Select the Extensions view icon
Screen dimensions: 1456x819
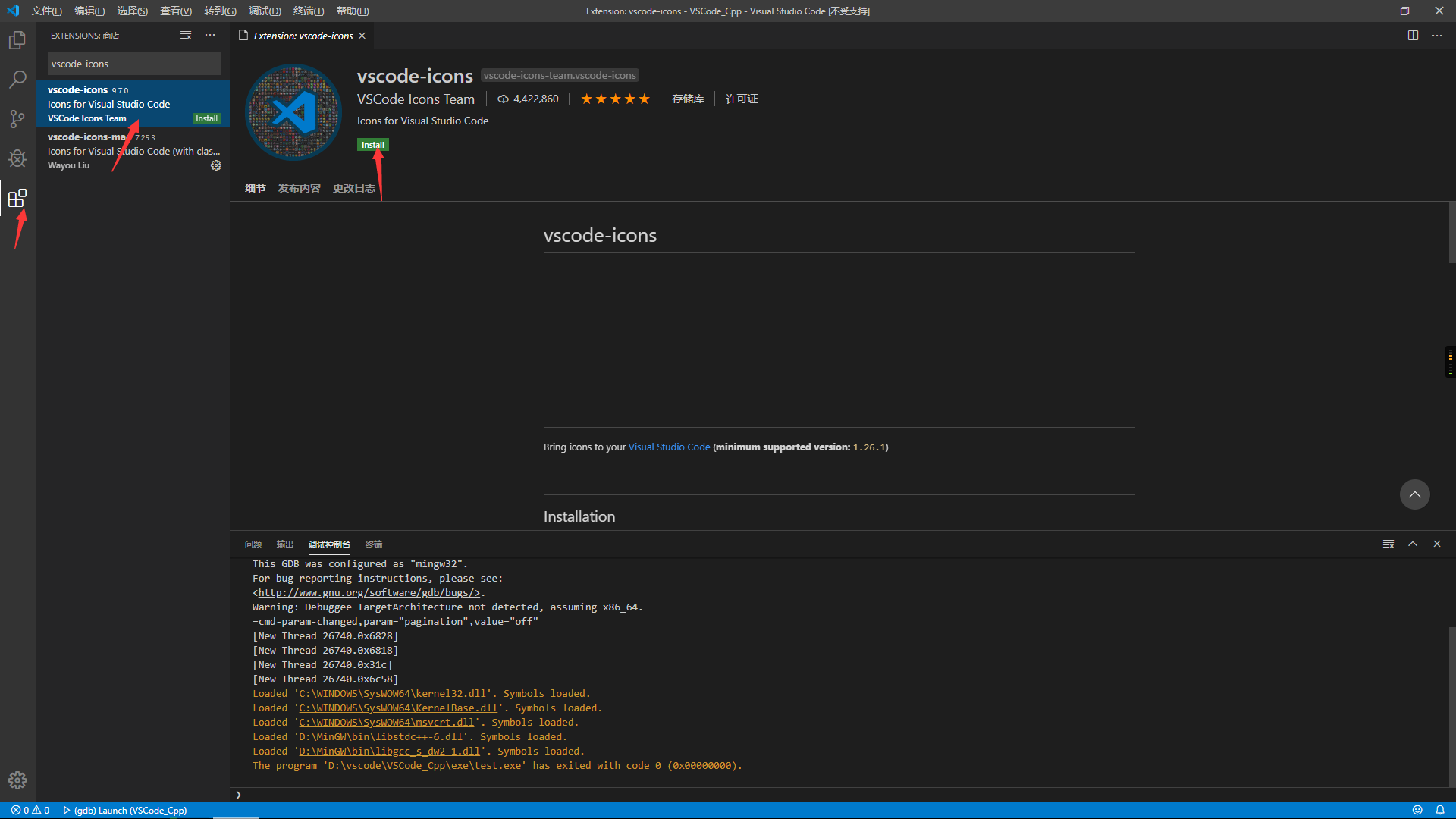[x=17, y=198]
